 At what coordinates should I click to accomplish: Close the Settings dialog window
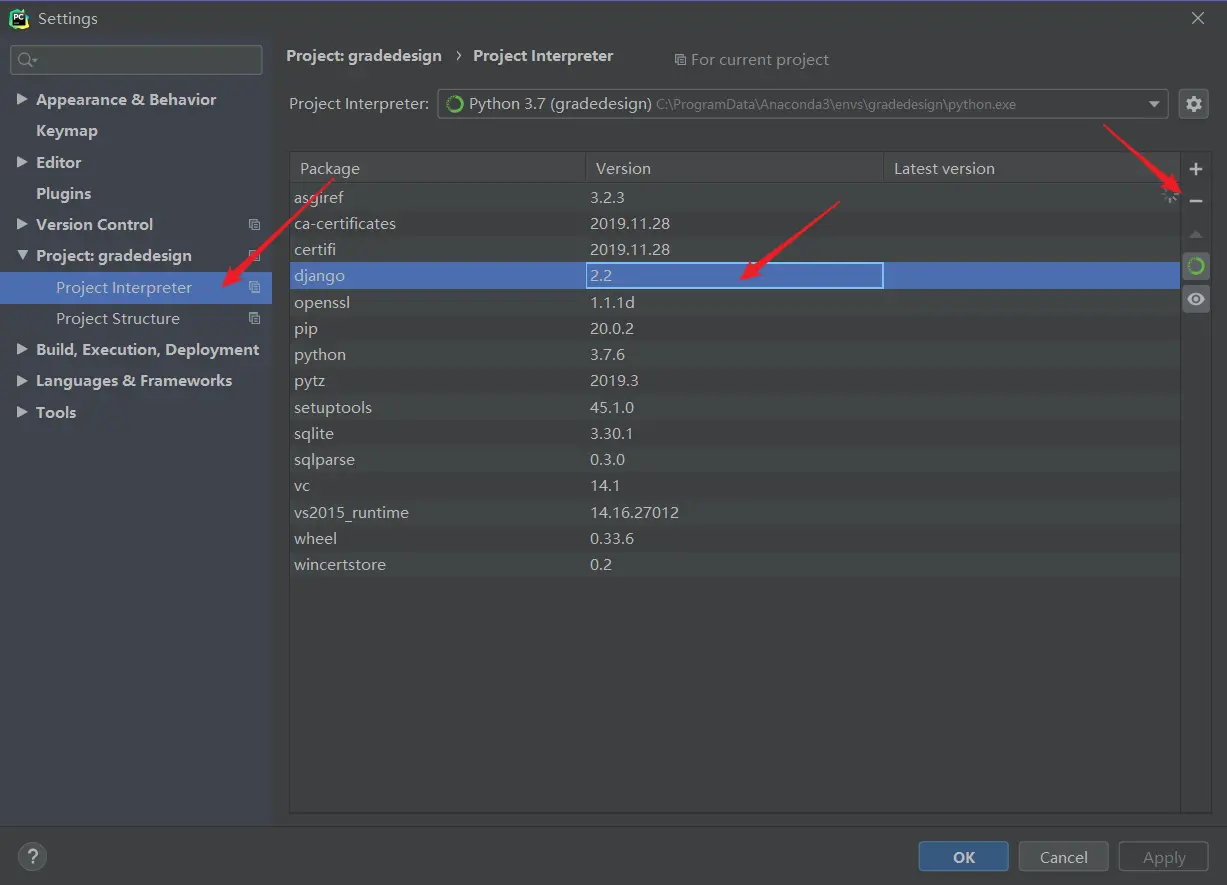pos(1198,18)
